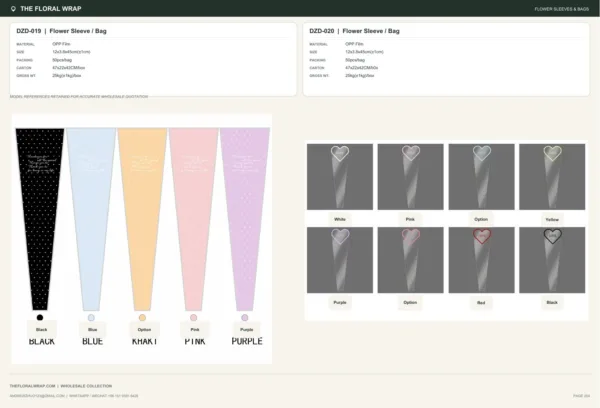Open the bottom-row Option heart sleeve photo

pyautogui.click(x=411, y=260)
